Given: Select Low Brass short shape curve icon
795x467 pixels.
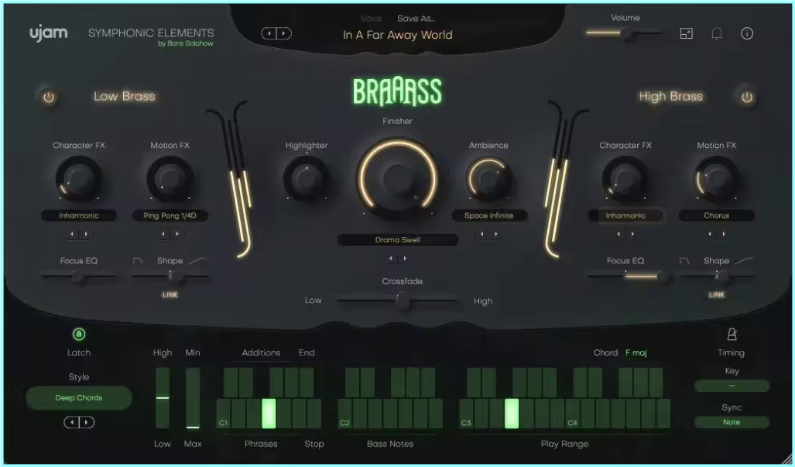Looking at the screenshot, I should coord(138,261).
